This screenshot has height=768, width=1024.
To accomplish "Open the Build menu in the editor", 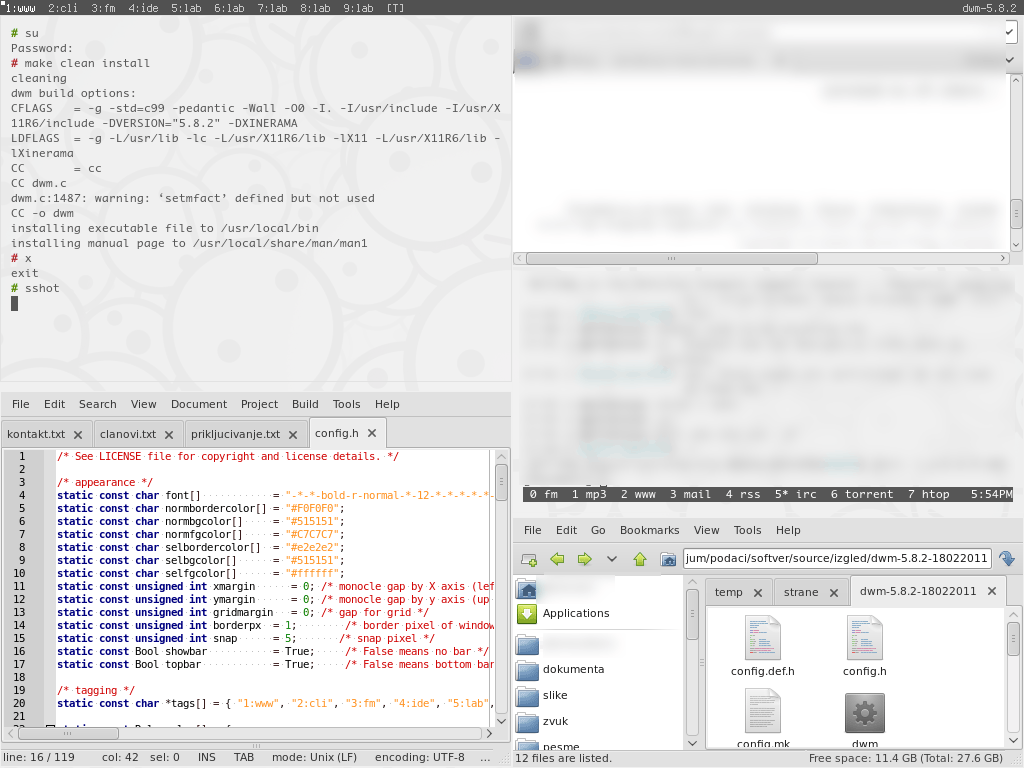I will [x=305, y=404].
